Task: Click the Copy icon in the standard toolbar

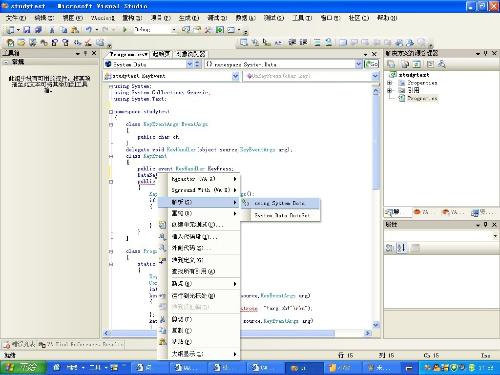Action: point(64,30)
